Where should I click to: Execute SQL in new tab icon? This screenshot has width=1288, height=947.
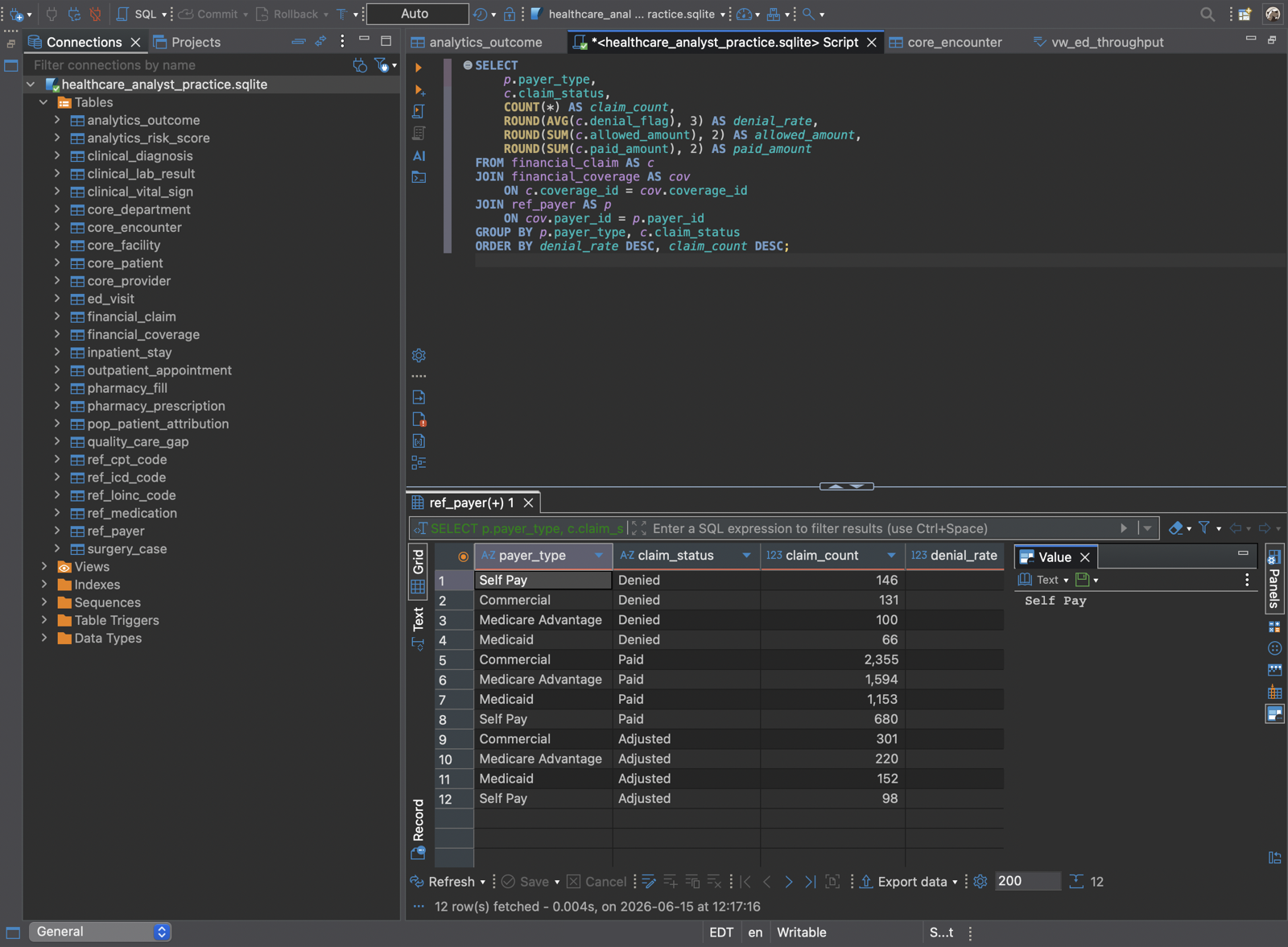pyautogui.click(x=419, y=89)
